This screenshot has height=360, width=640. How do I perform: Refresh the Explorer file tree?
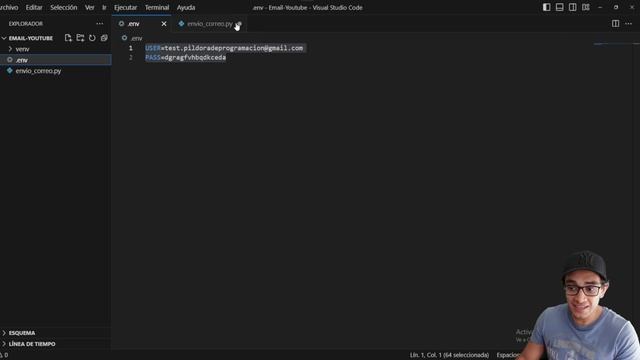coord(92,38)
